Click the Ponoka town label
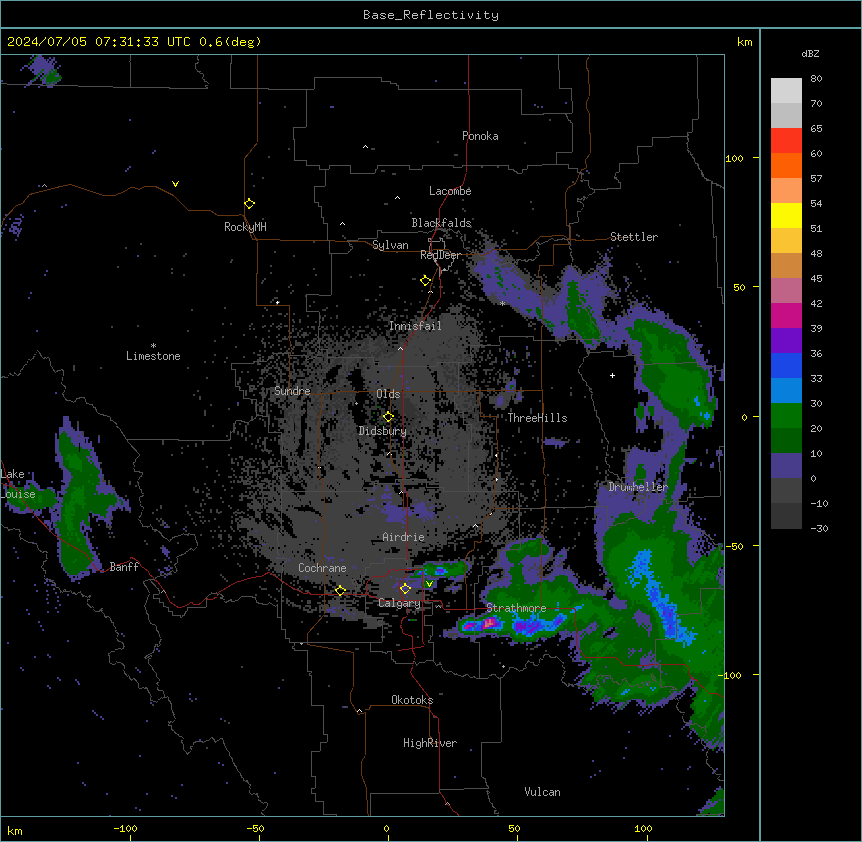This screenshot has width=862, height=842. (480, 136)
